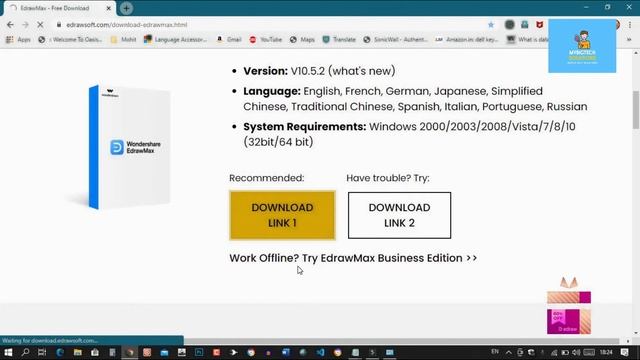The width and height of the screenshot is (640, 360).
Task: Click the vertical page scrollbar thumb
Action: point(636,109)
